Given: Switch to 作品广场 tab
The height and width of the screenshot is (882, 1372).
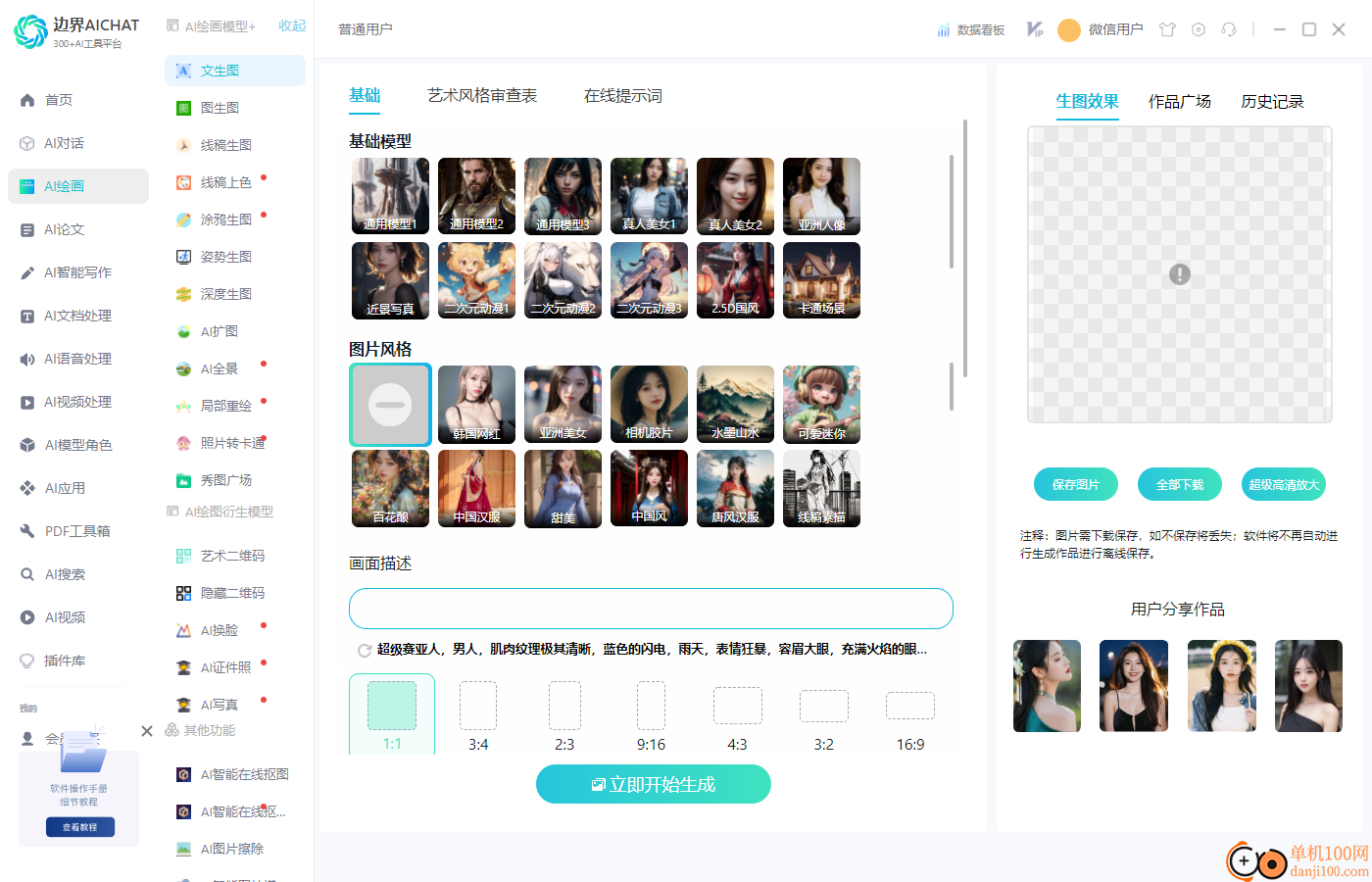Looking at the screenshot, I should [1180, 102].
